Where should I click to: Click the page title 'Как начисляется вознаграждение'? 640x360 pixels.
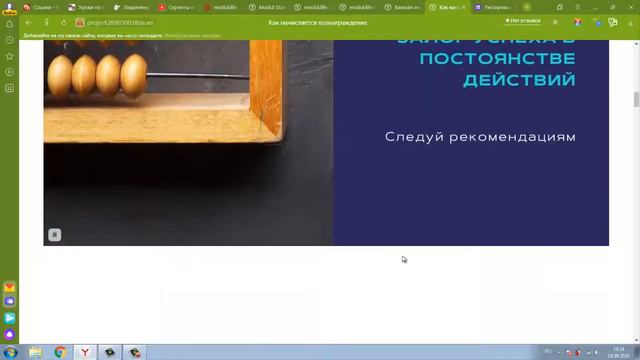click(x=318, y=23)
